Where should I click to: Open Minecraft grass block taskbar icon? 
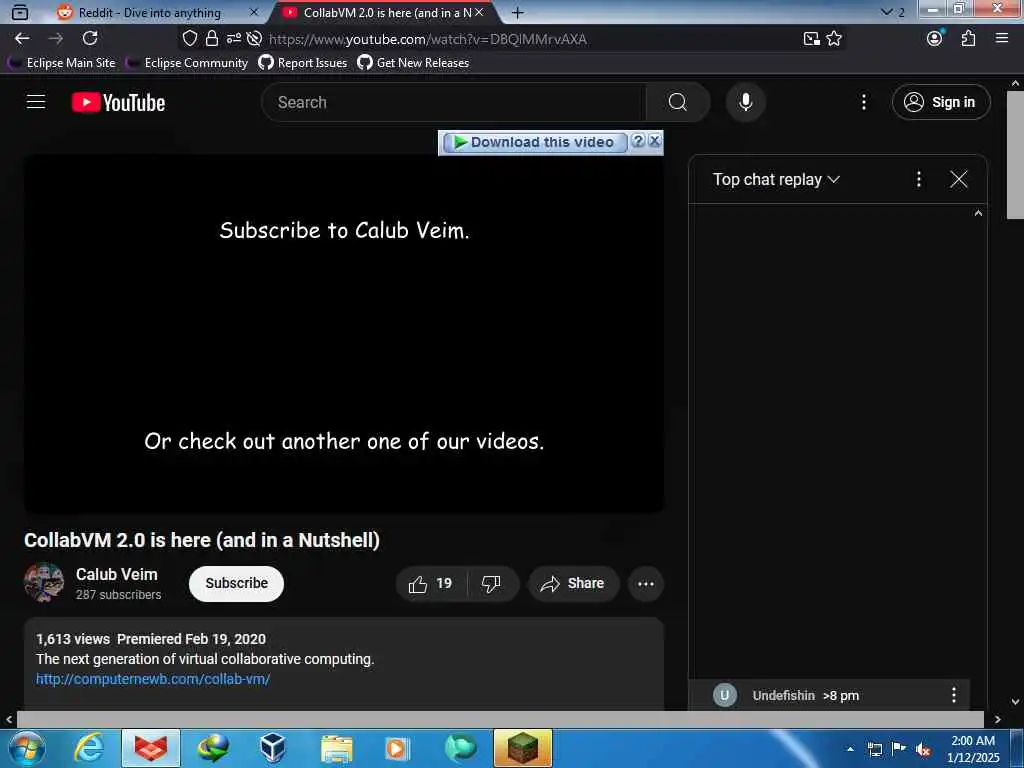coord(522,748)
